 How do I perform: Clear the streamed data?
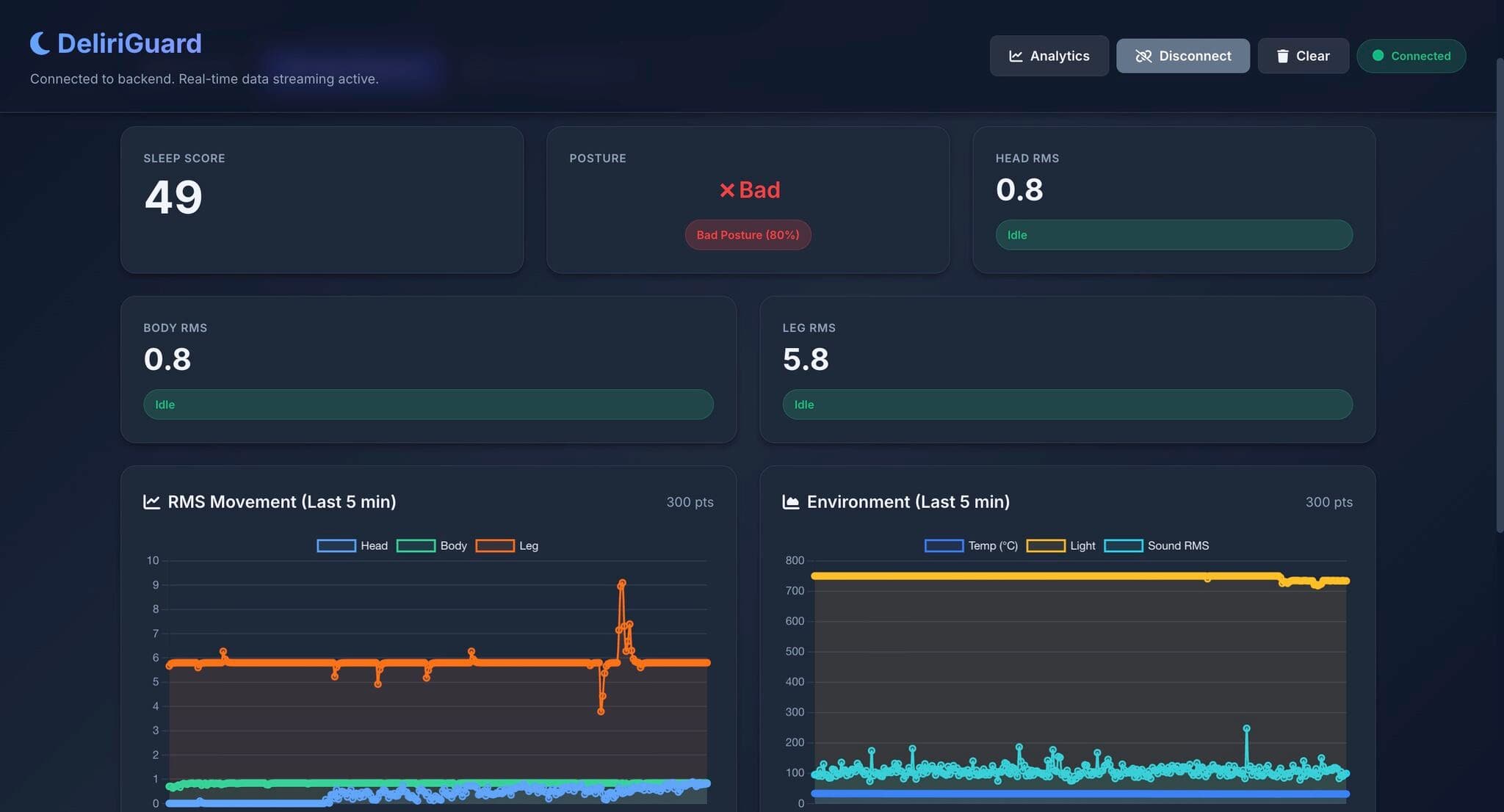point(1304,56)
